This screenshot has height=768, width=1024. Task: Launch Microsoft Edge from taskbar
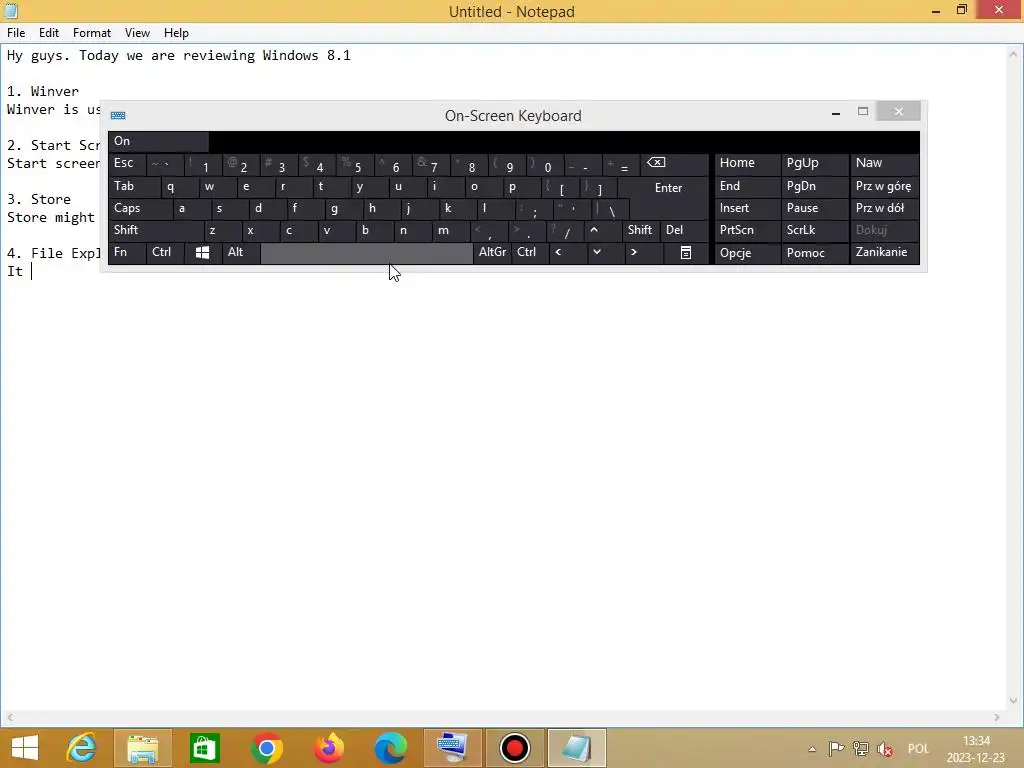point(391,748)
